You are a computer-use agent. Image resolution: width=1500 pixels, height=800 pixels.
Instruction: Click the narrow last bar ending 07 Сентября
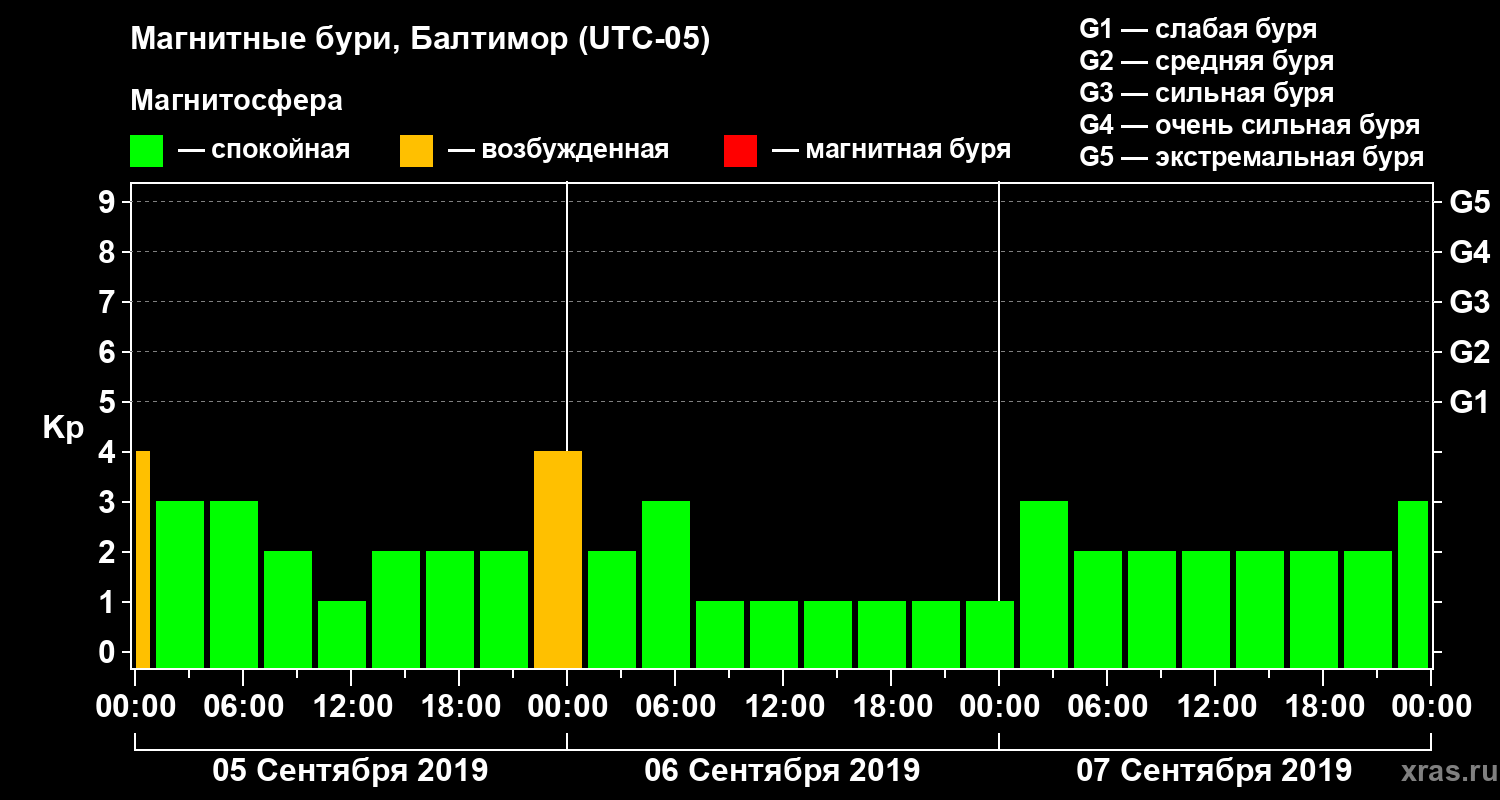pyautogui.click(x=1413, y=584)
